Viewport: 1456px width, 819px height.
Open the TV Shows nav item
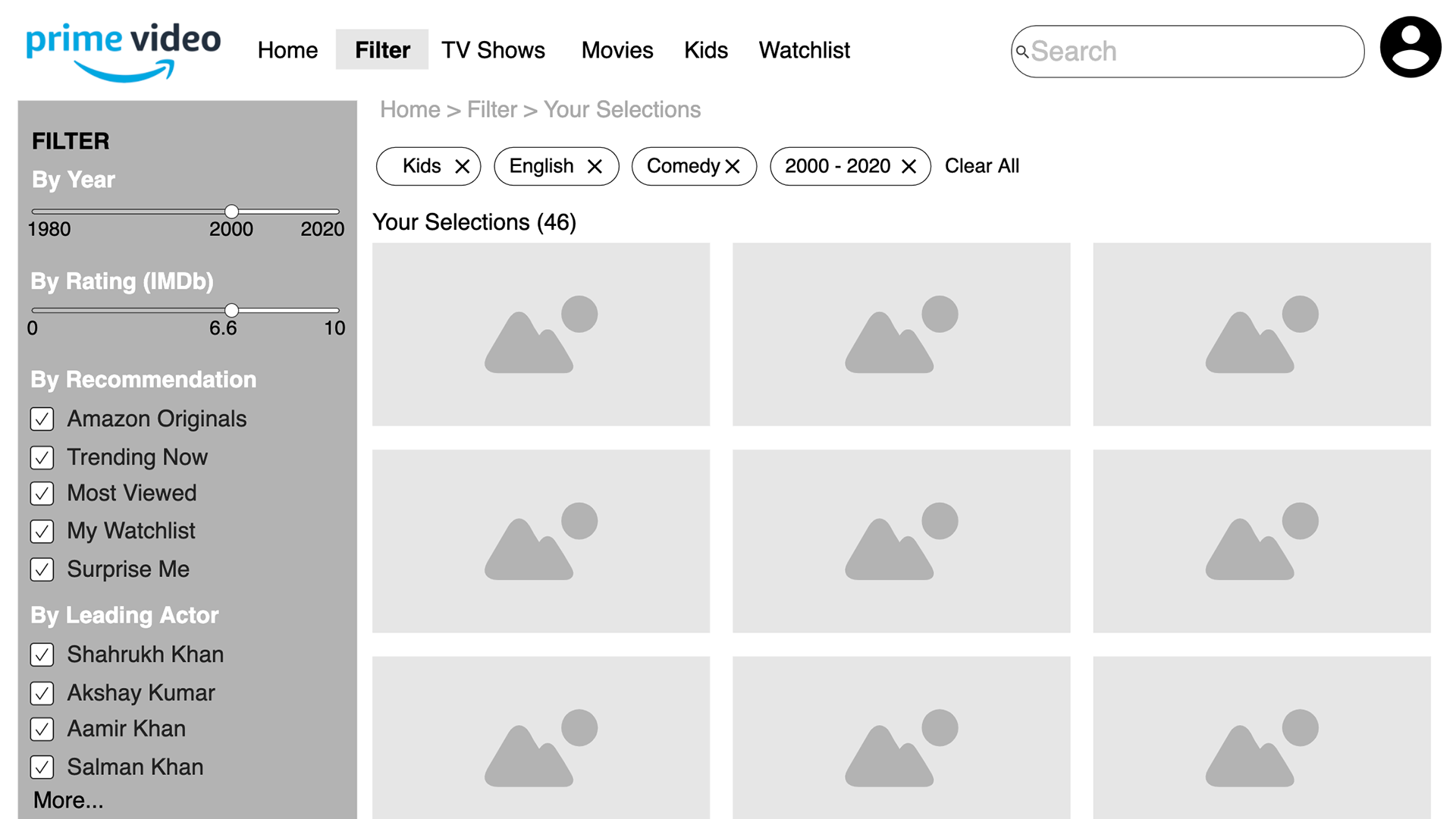pyautogui.click(x=493, y=50)
